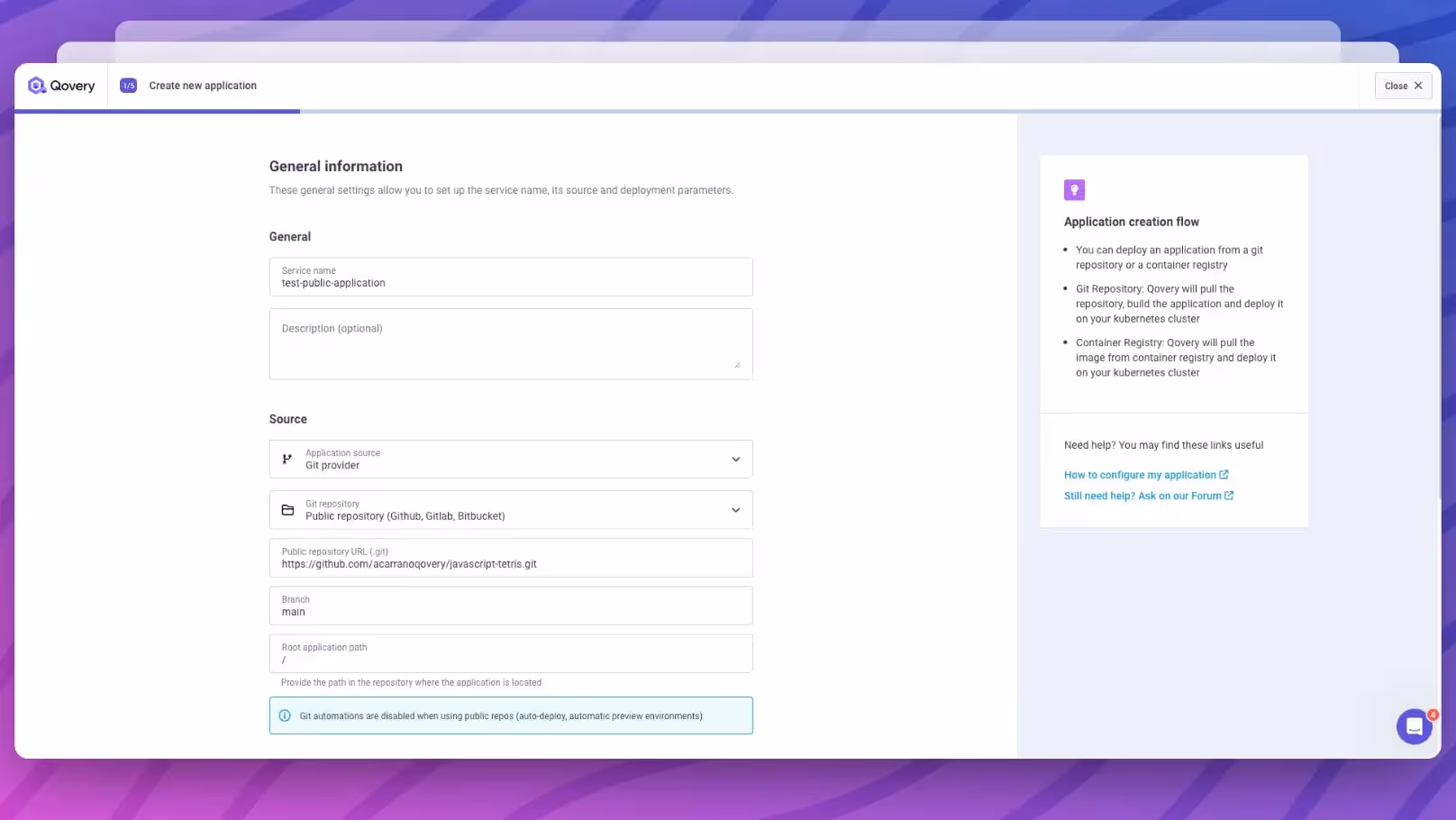Change the Branch field value
The height and width of the screenshot is (820, 1456).
[511, 606]
